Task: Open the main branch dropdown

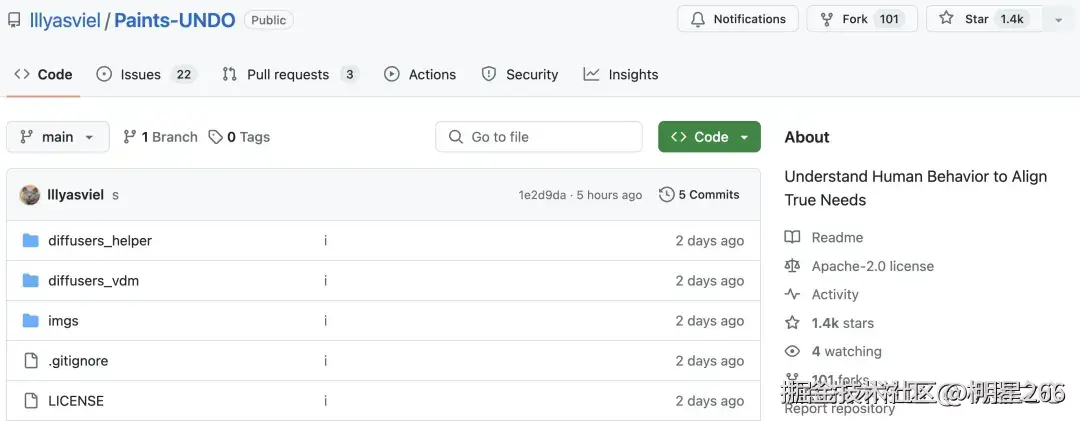Action: (57, 137)
